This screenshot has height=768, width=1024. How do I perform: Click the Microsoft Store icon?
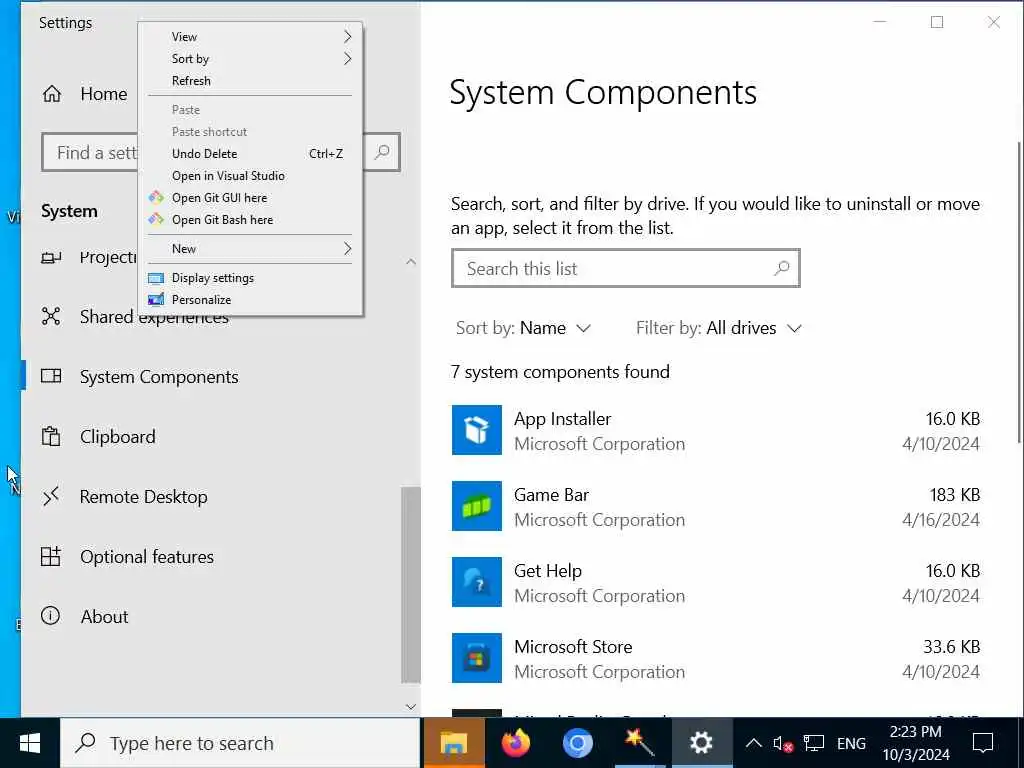[x=477, y=658]
